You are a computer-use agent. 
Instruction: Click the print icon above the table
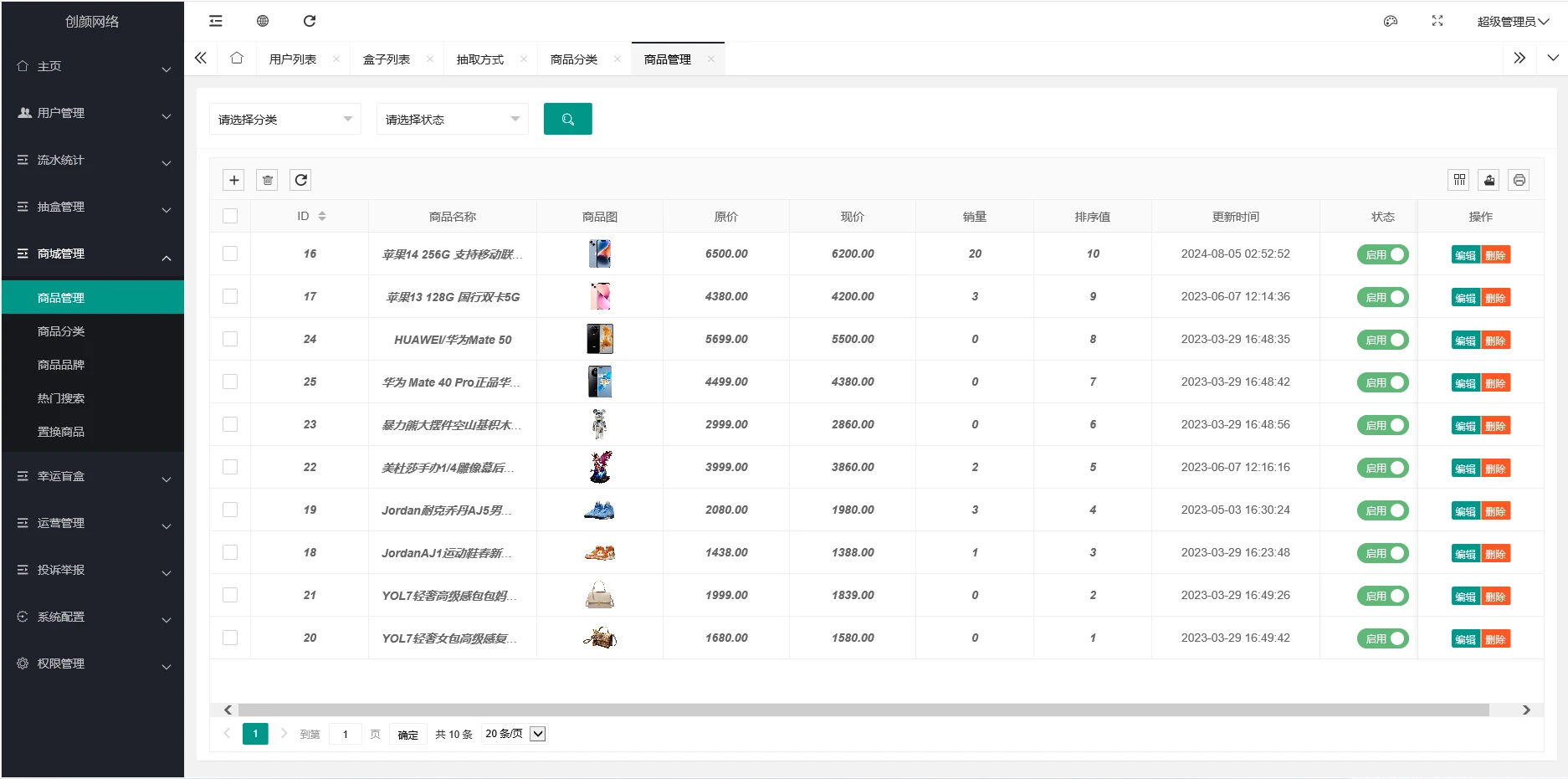coord(1519,179)
